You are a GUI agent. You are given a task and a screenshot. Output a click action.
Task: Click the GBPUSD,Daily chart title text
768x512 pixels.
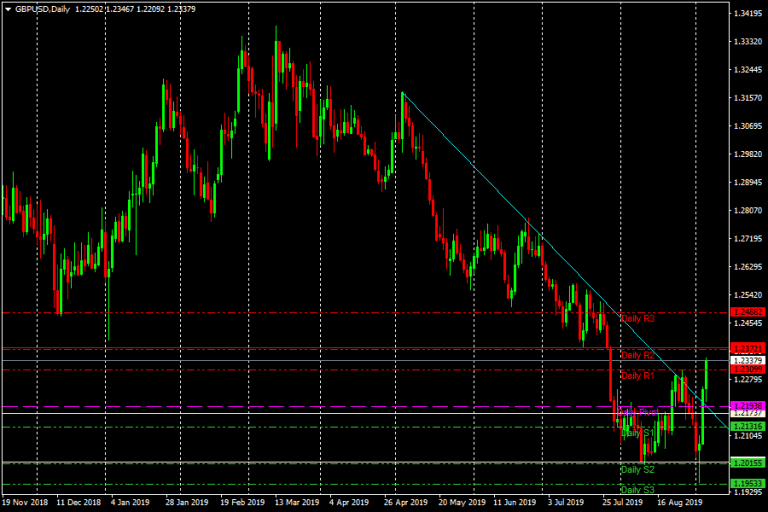click(x=42, y=9)
